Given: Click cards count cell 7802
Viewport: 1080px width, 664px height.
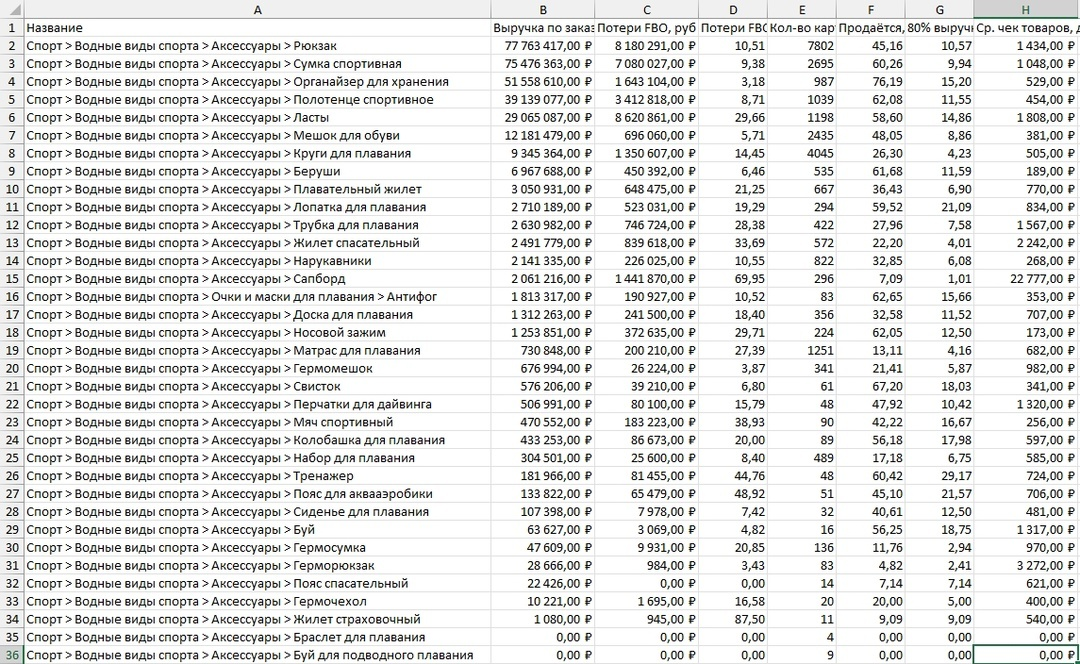Looking at the screenshot, I should (x=802, y=46).
